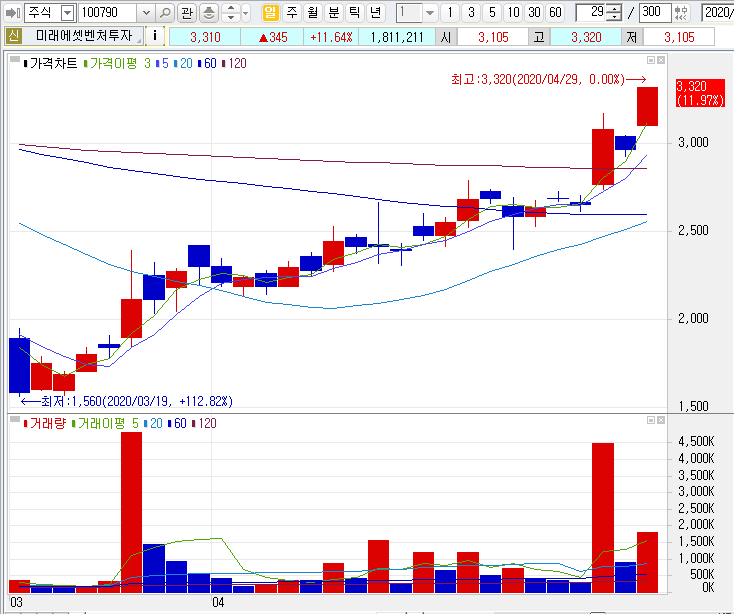734x614 pixels.
Task: Toggle the volume 5-day average legend
Action: (x=135, y=423)
